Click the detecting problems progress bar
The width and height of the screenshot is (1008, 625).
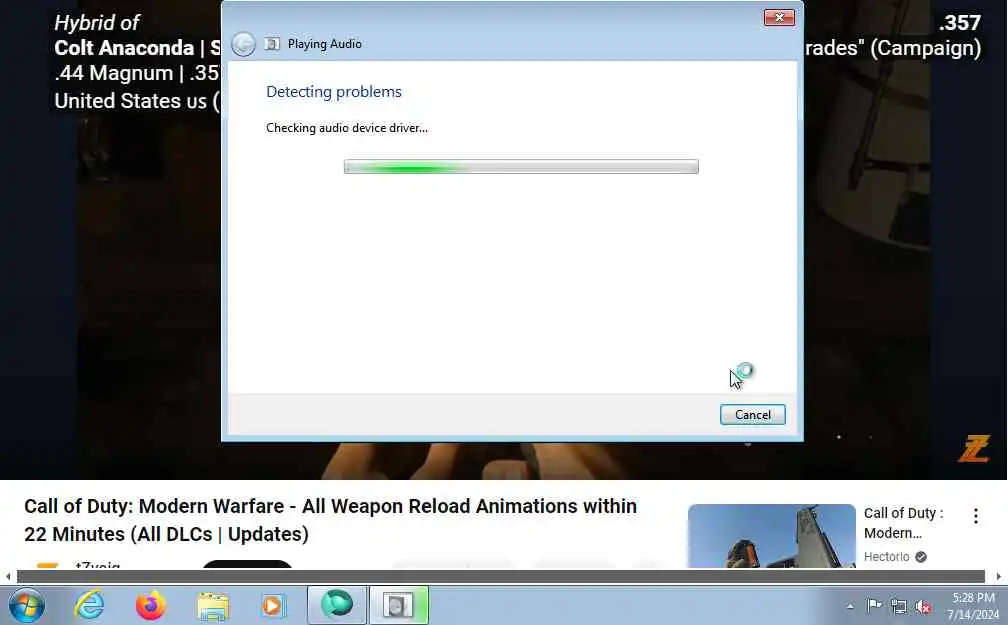(x=521, y=167)
